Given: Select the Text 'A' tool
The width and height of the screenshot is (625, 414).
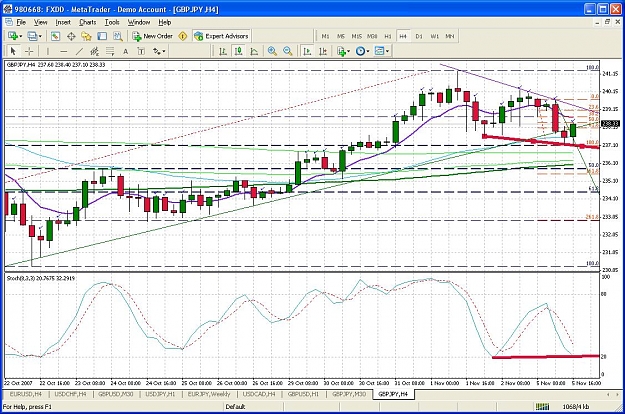Looking at the screenshot, I should (x=126, y=51).
